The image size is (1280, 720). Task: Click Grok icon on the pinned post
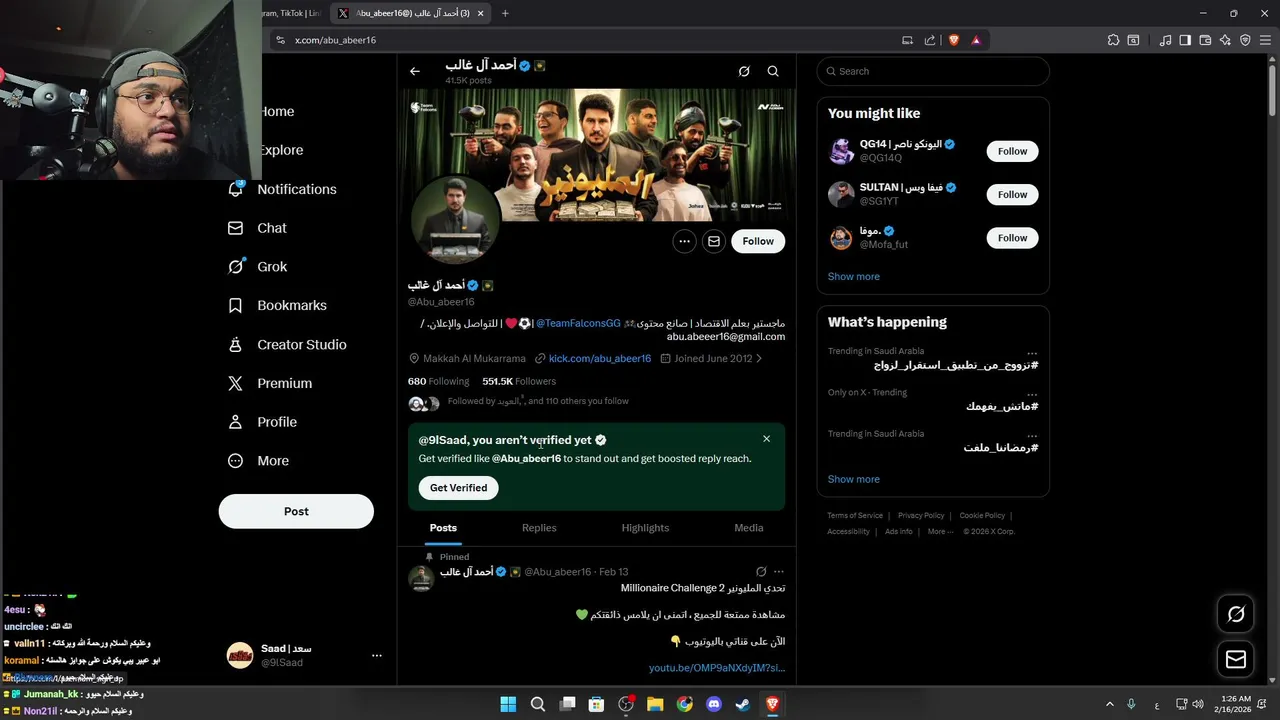pos(761,572)
